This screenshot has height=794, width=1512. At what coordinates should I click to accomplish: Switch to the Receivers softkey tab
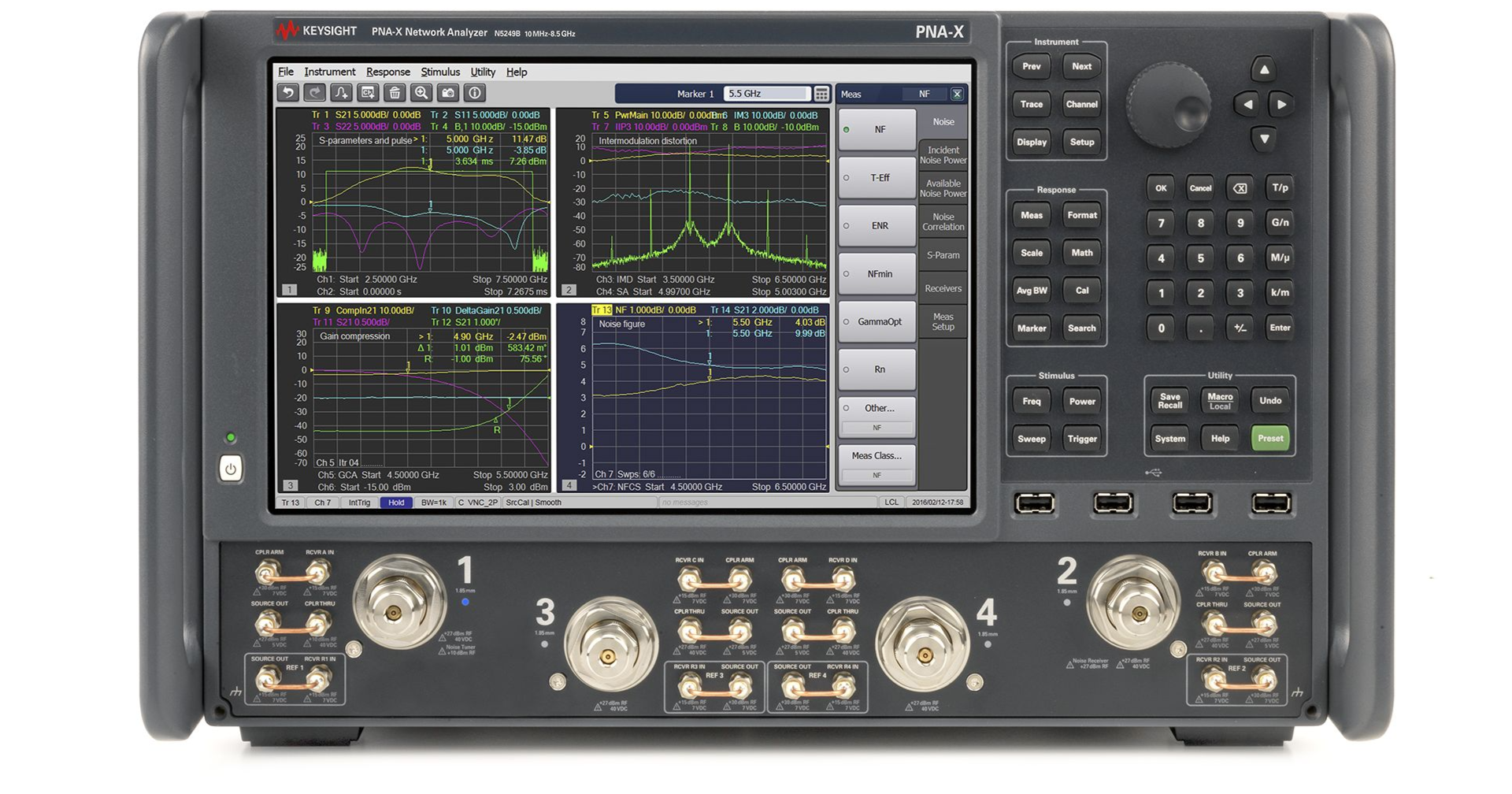pos(943,288)
